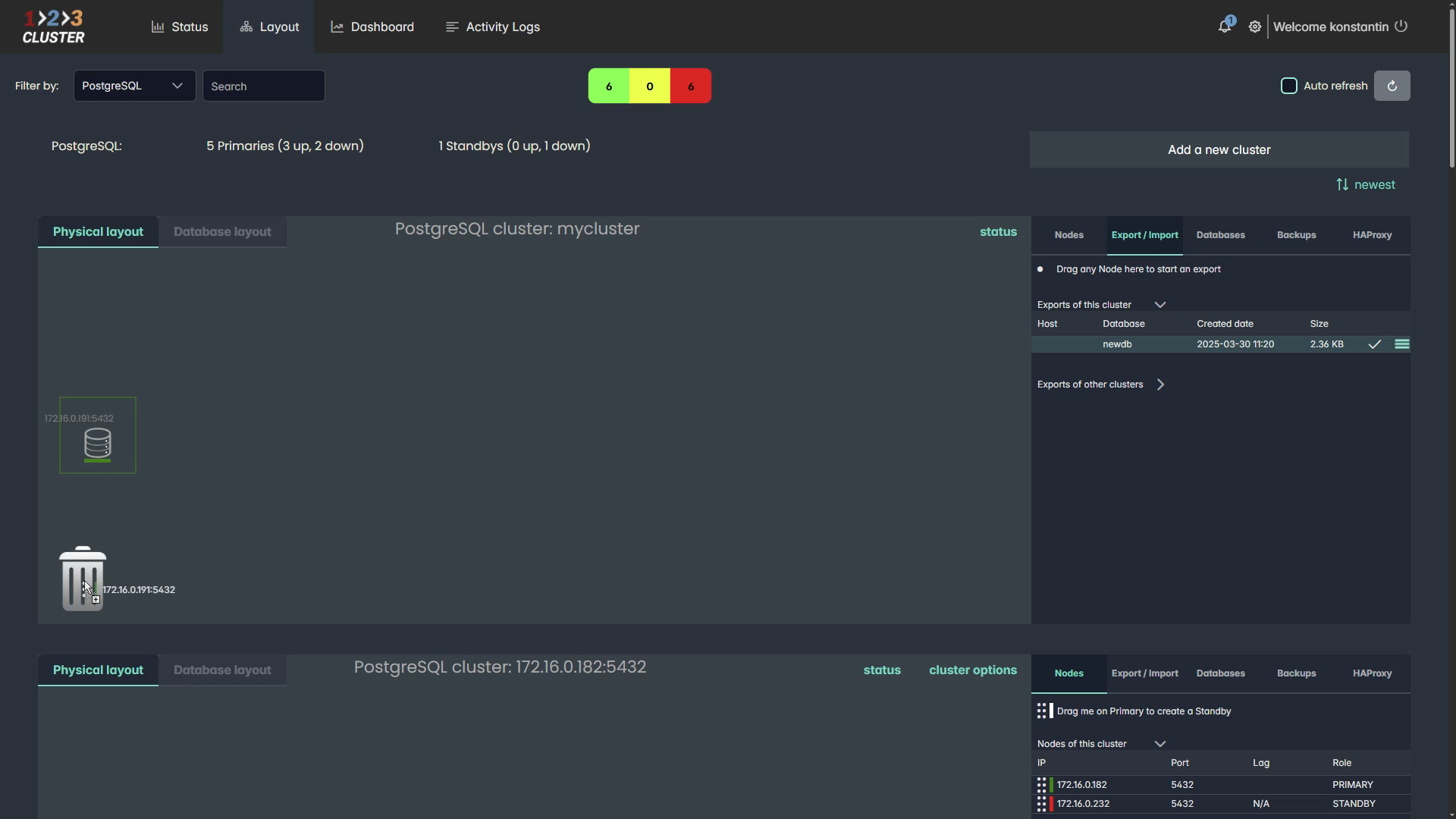1456x819 pixels.
Task: Collapse Nodes of this cluster list
Action: pos(1159,744)
